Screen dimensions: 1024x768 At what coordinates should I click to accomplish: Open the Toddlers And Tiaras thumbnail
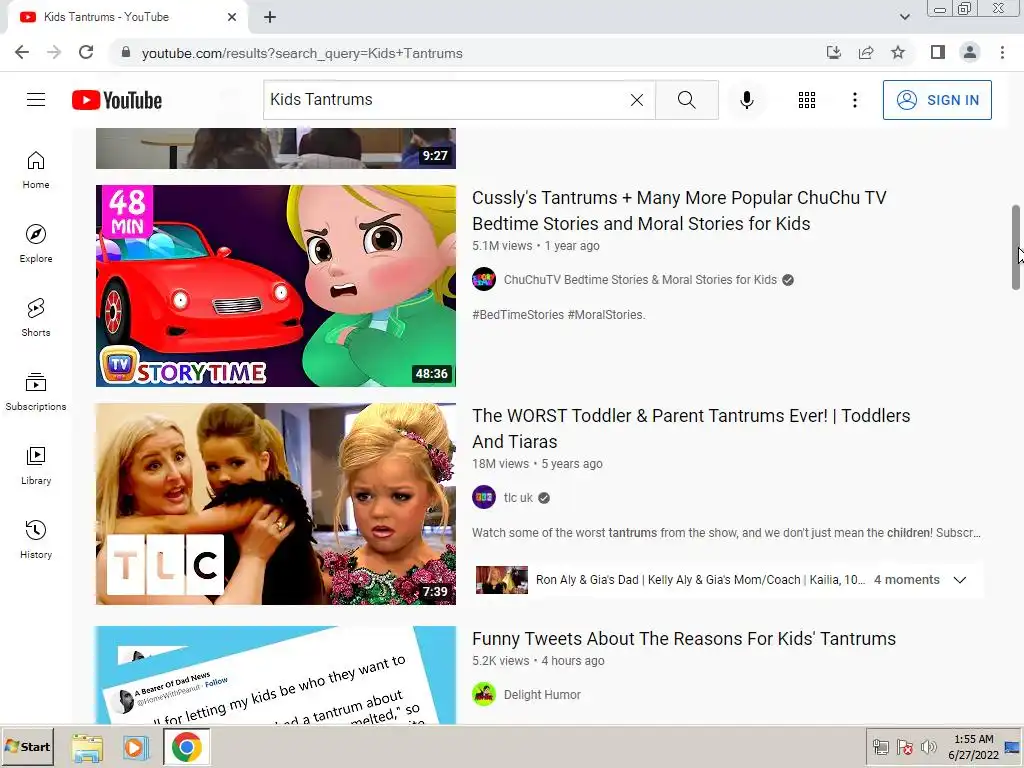(276, 504)
